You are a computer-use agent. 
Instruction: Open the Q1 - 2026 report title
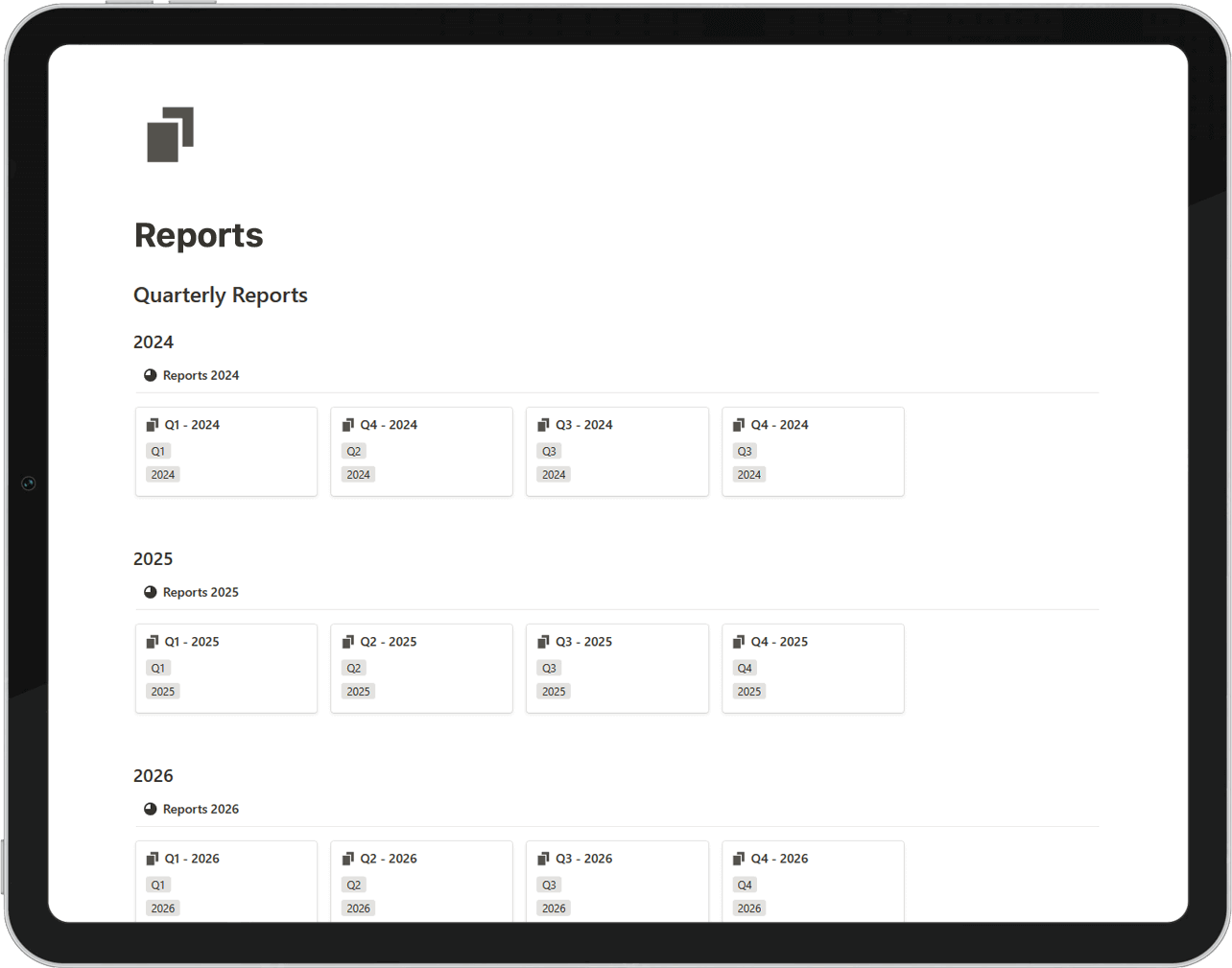pyautogui.click(x=192, y=859)
